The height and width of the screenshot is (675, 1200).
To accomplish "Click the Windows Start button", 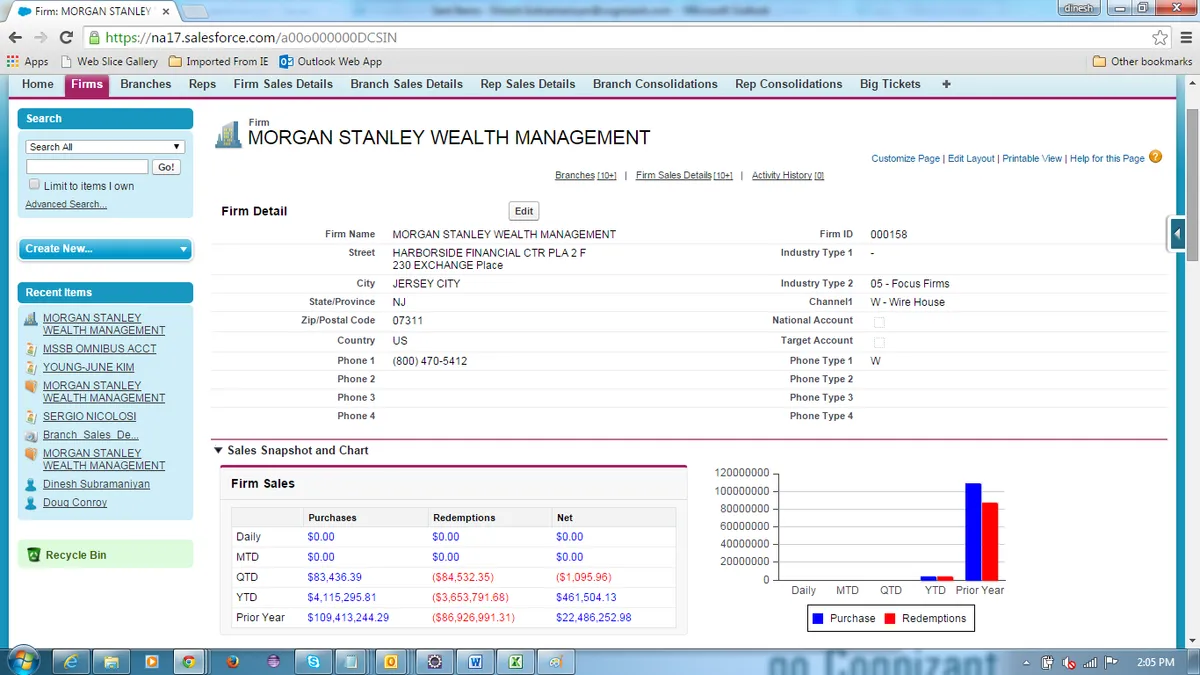I will 23,660.
